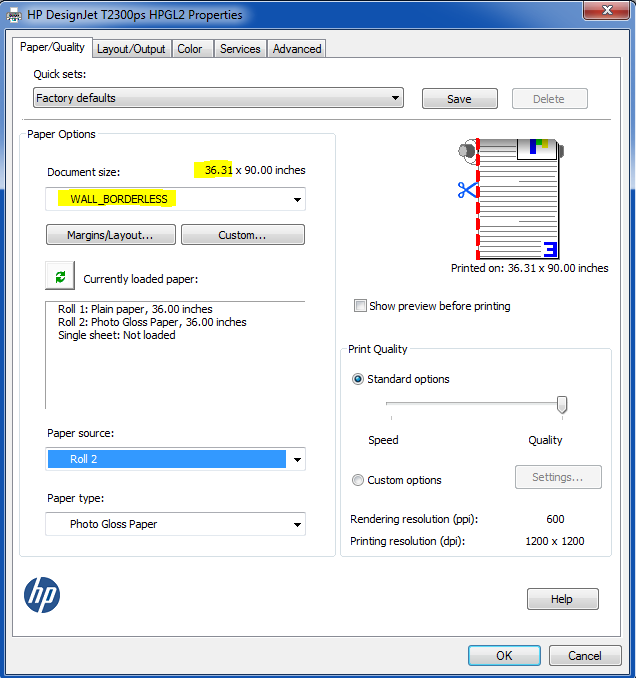Image resolution: width=636 pixels, height=678 pixels.
Task: Click the Quality label under the slider
Action: point(545,440)
